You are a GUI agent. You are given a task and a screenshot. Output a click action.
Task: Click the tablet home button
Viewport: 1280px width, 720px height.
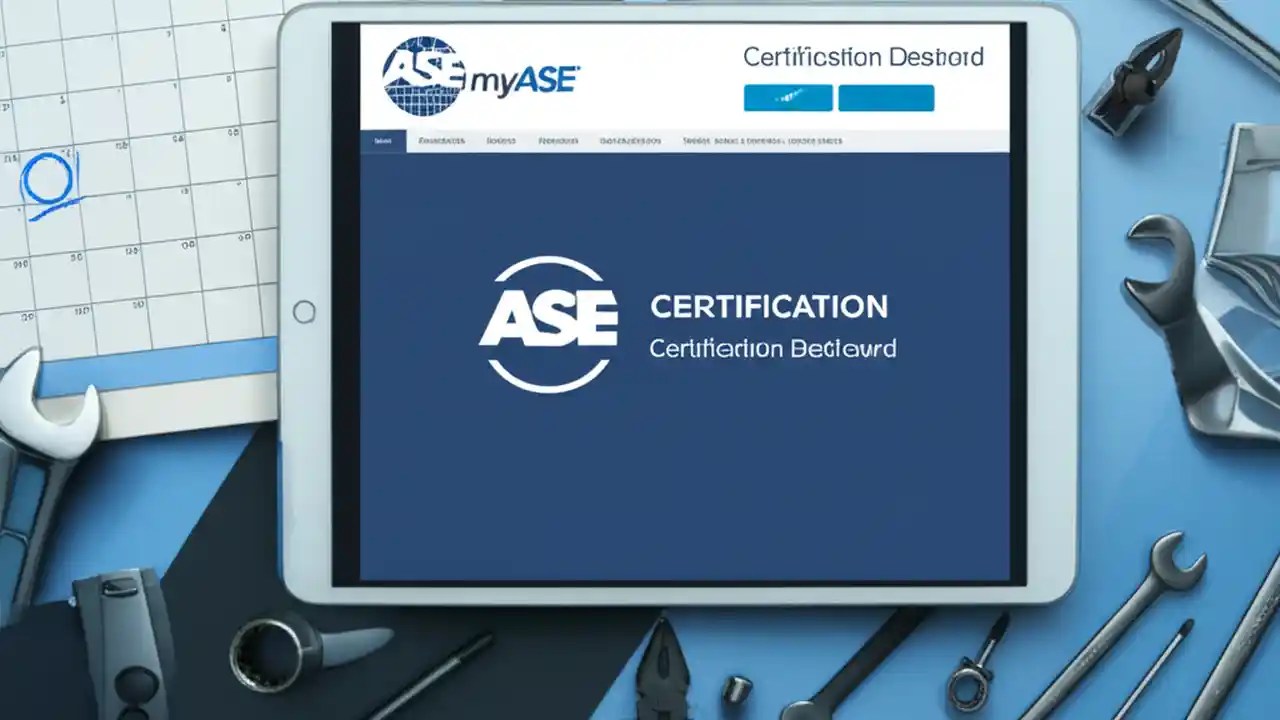coord(305,310)
